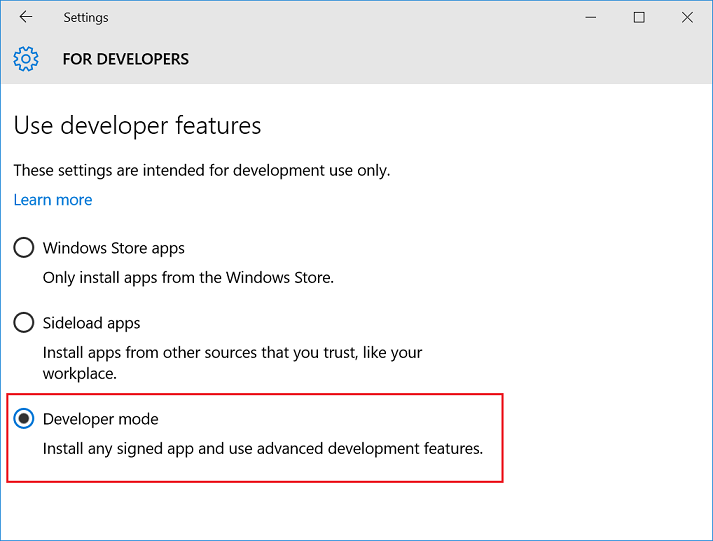Click the "intended for development use only" notice
This screenshot has width=713, height=541.
(x=202, y=170)
